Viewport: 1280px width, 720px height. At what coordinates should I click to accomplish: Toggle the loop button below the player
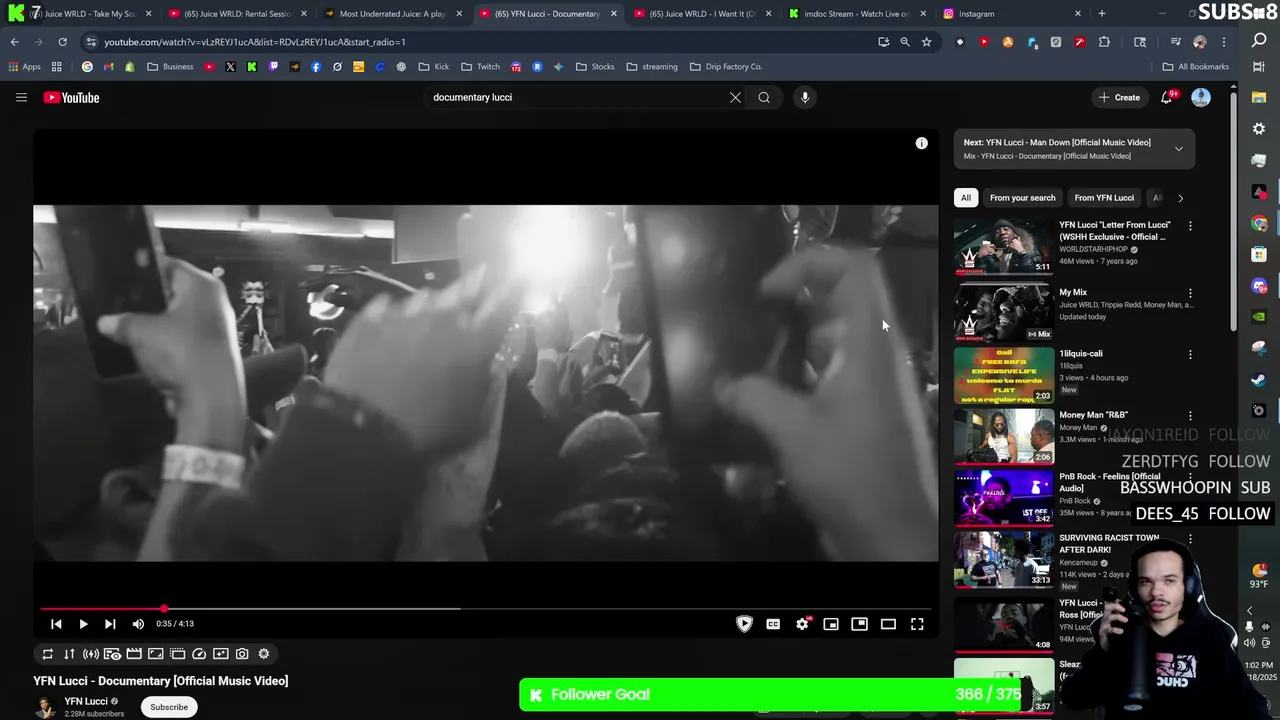point(47,654)
